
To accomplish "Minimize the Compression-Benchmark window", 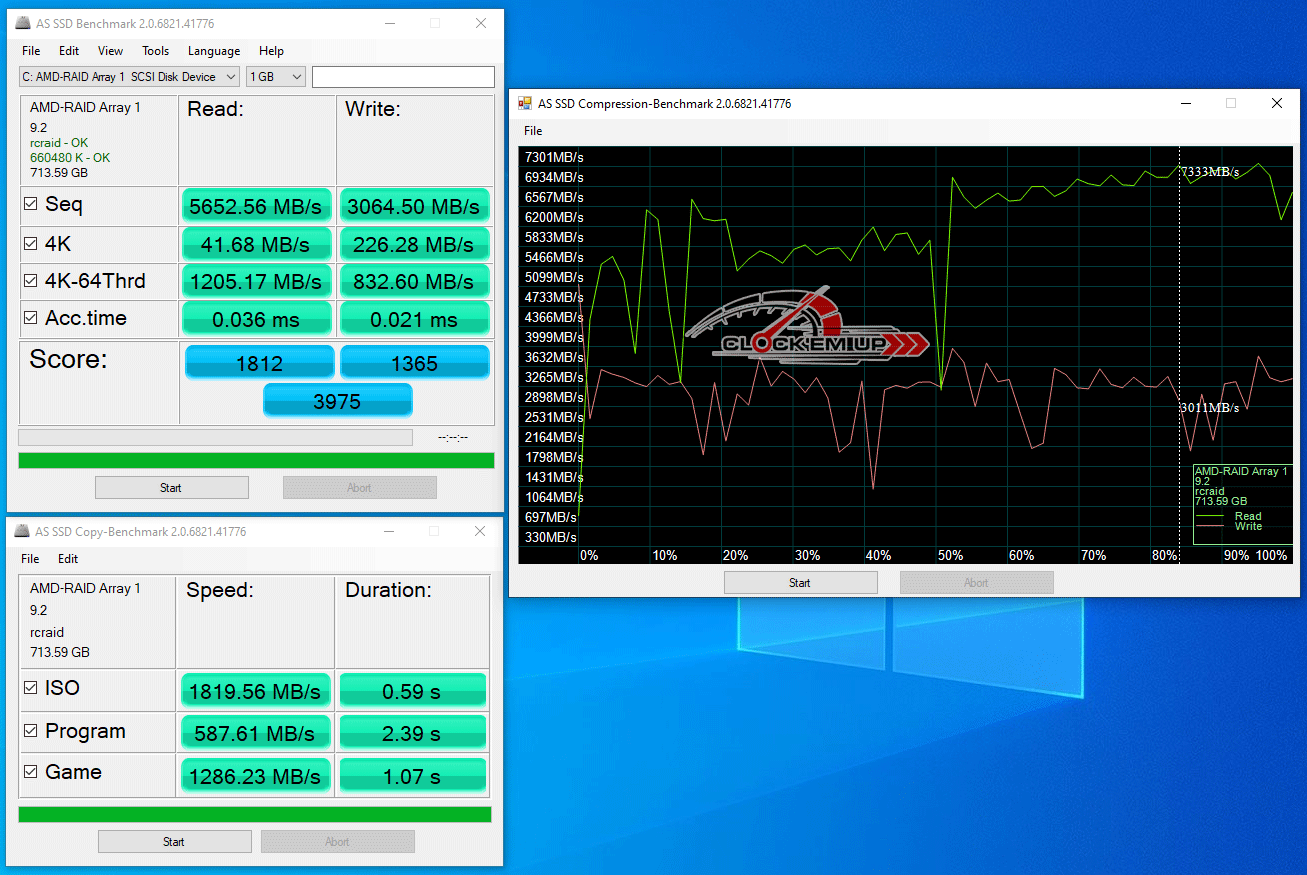I will (x=1185, y=103).
